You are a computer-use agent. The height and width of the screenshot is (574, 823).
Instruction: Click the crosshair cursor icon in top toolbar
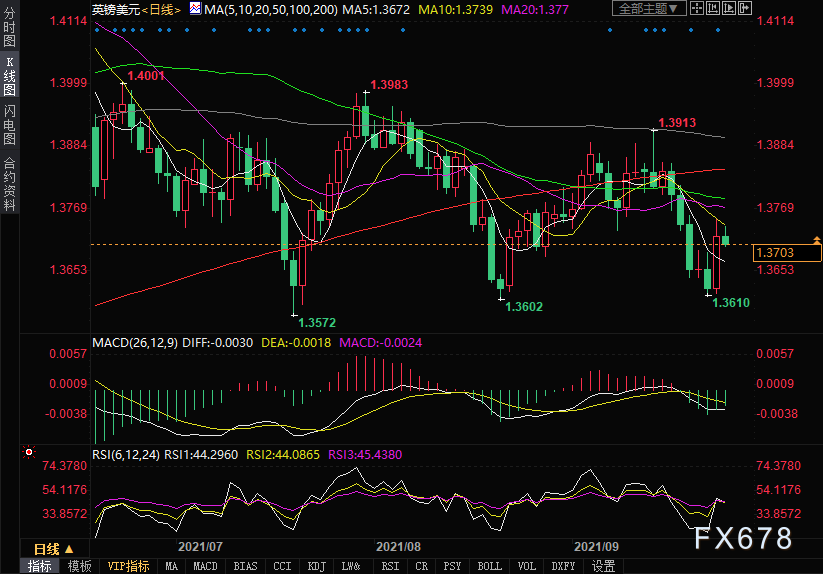697,8
